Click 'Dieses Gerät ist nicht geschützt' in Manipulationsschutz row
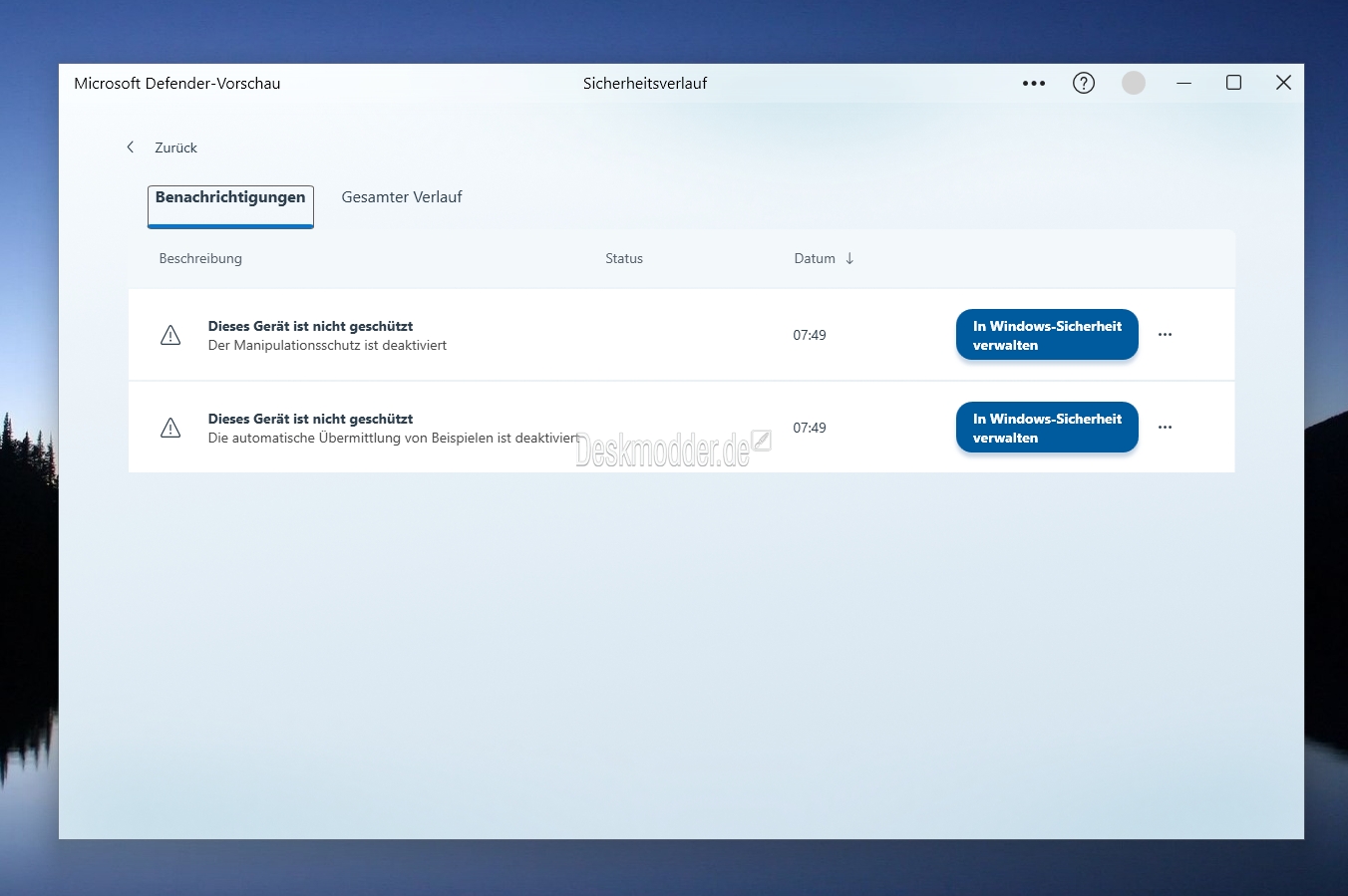 310,326
